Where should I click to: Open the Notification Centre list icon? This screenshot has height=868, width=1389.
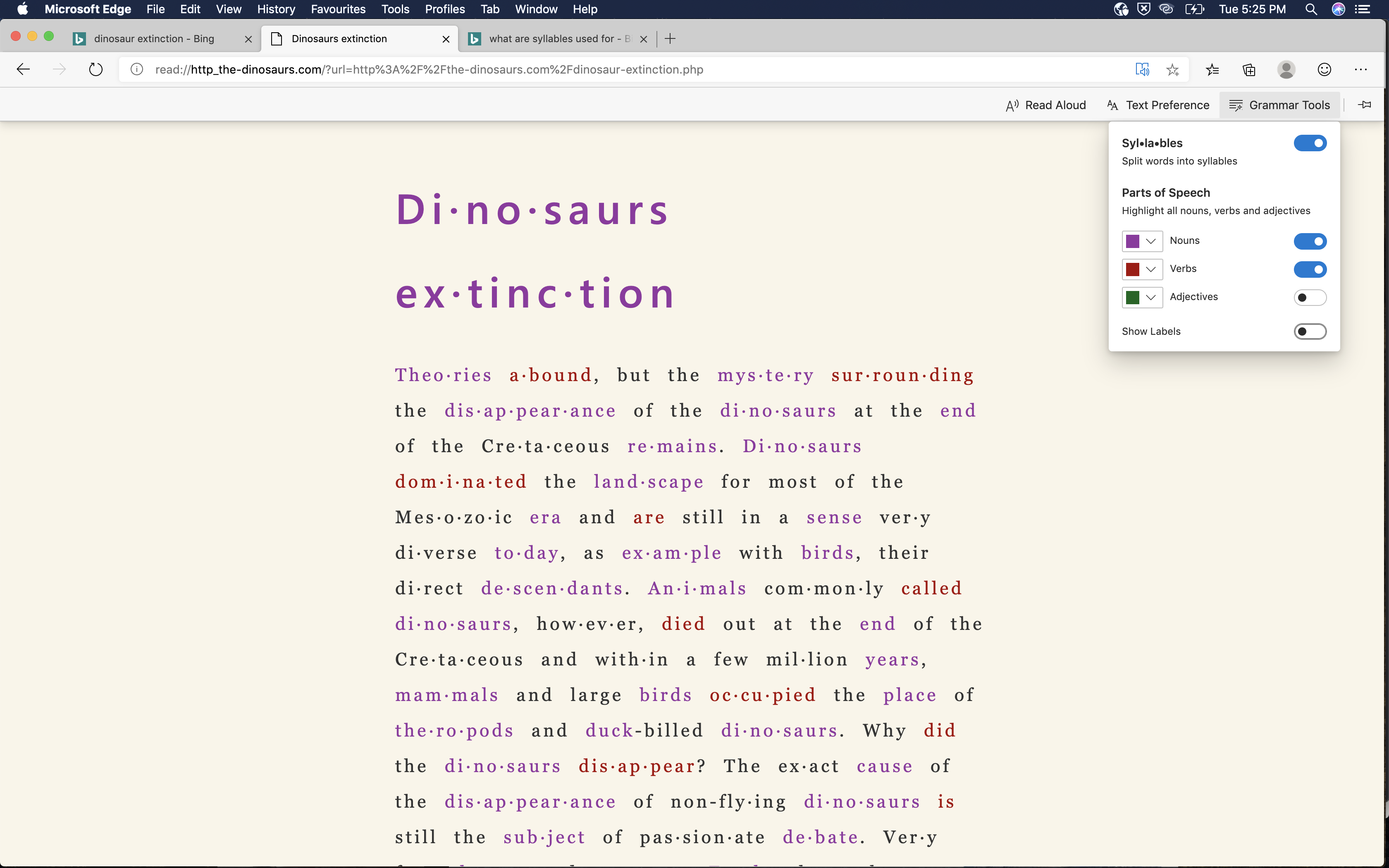pyautogui.click(x=1363, y=9)
